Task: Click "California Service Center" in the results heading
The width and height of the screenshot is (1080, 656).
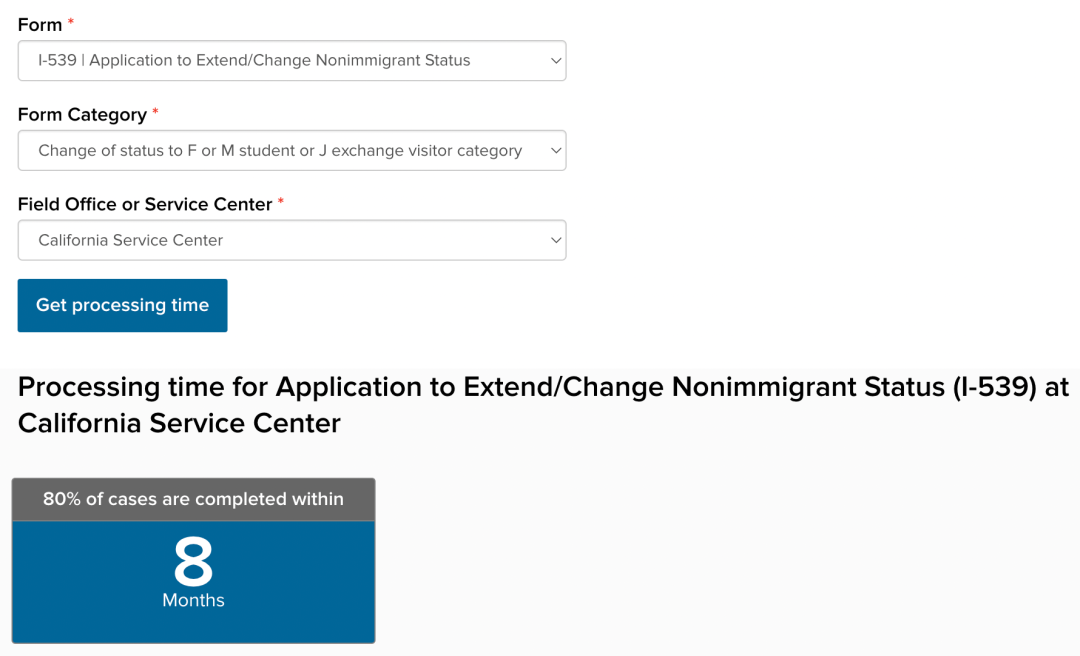Action: point(179,424)
